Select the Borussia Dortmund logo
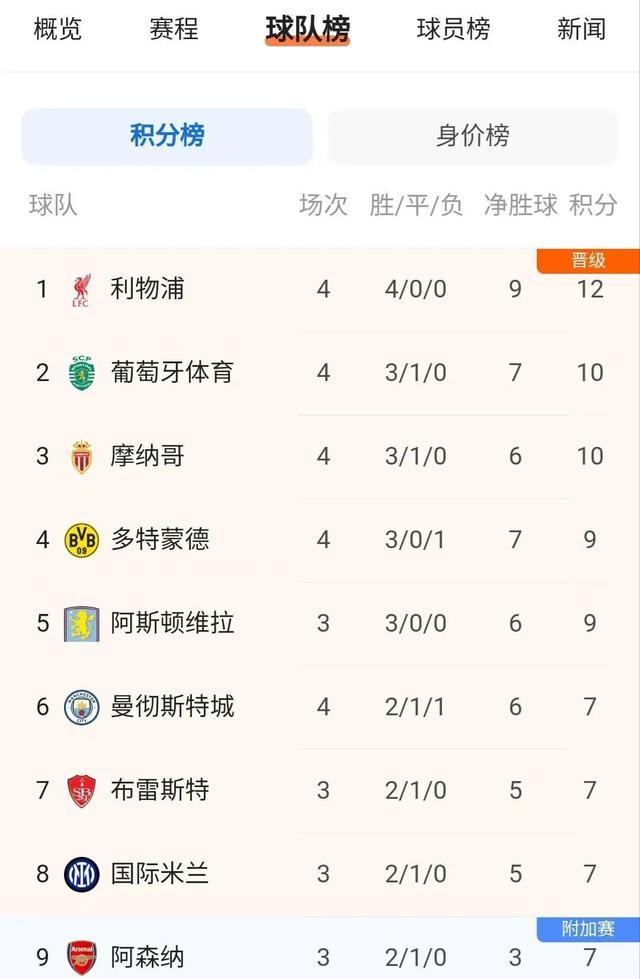The image size is (640, 979). tap(84, 539)
